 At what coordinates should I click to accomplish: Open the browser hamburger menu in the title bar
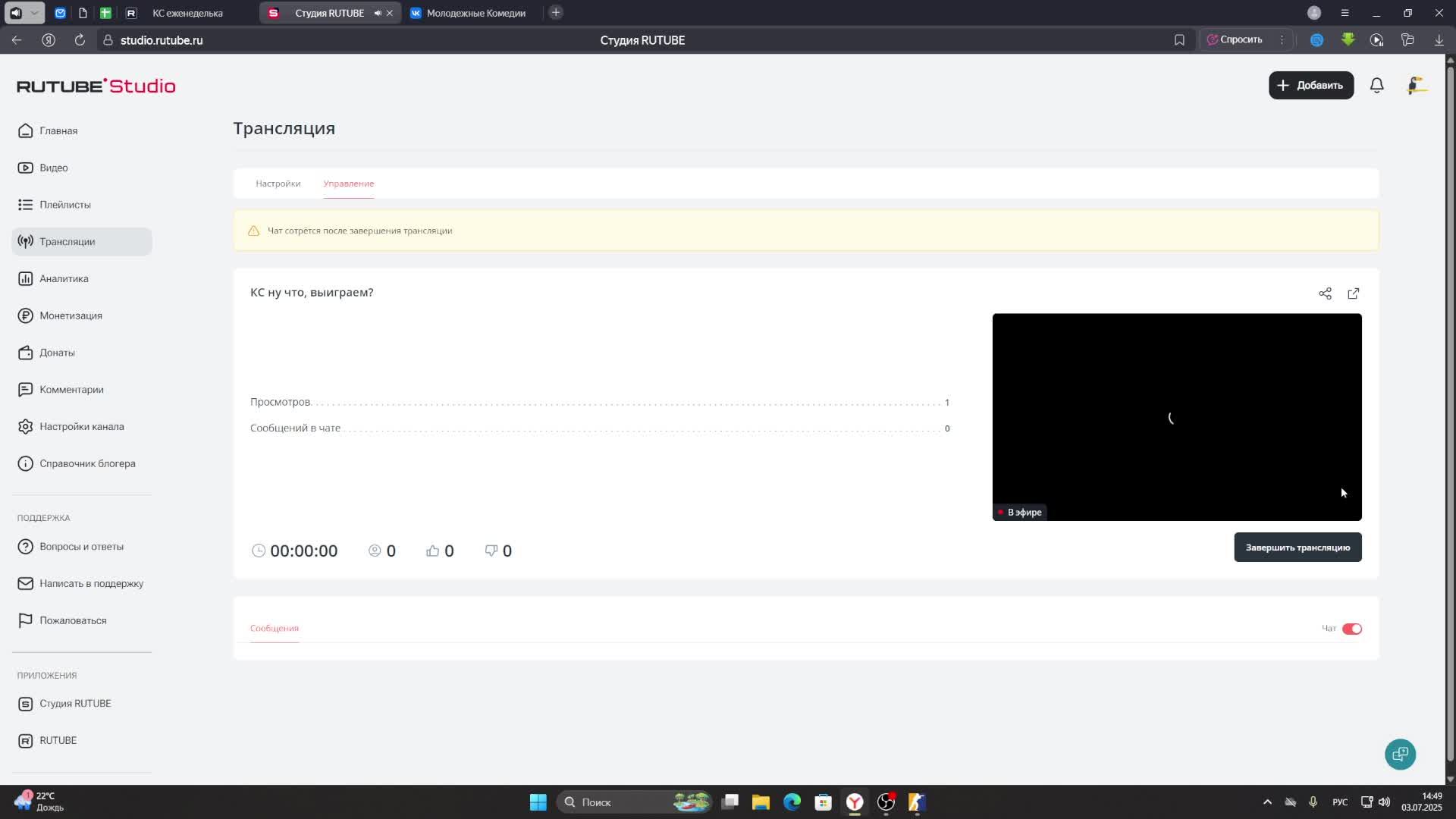tap(1345, 13)
